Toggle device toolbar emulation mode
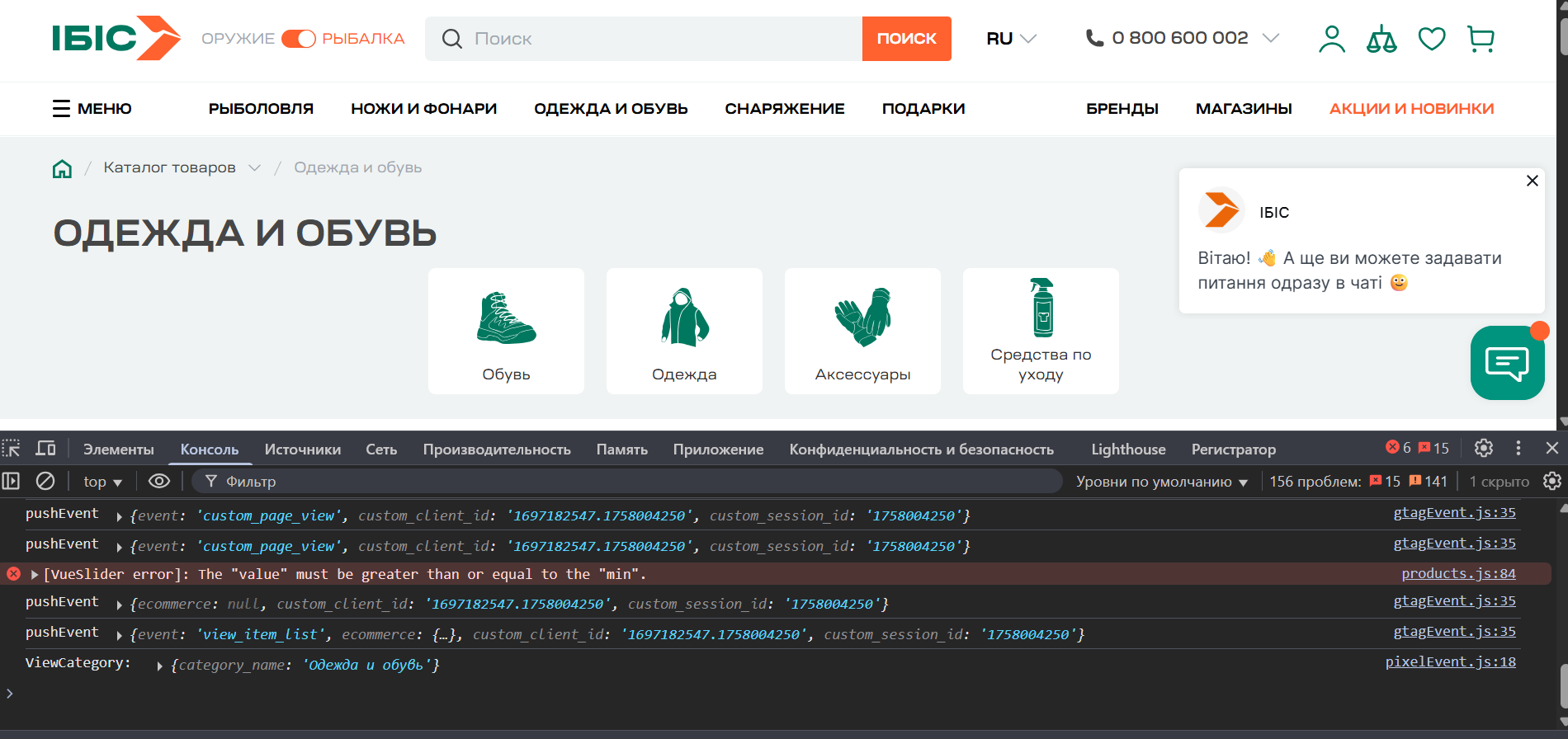Image resolution: width=1568 pixels, height=739 pixels. click(46, 449)
